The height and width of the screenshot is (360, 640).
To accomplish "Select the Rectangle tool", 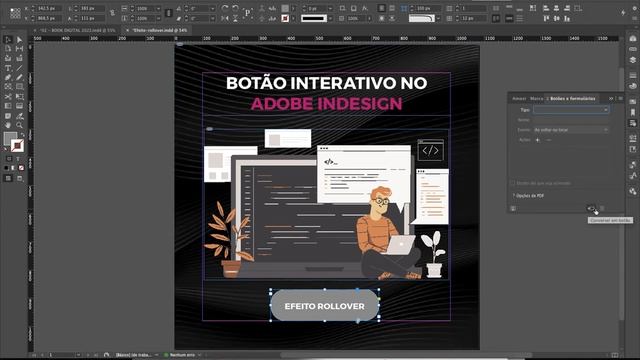I will [19, 87].
